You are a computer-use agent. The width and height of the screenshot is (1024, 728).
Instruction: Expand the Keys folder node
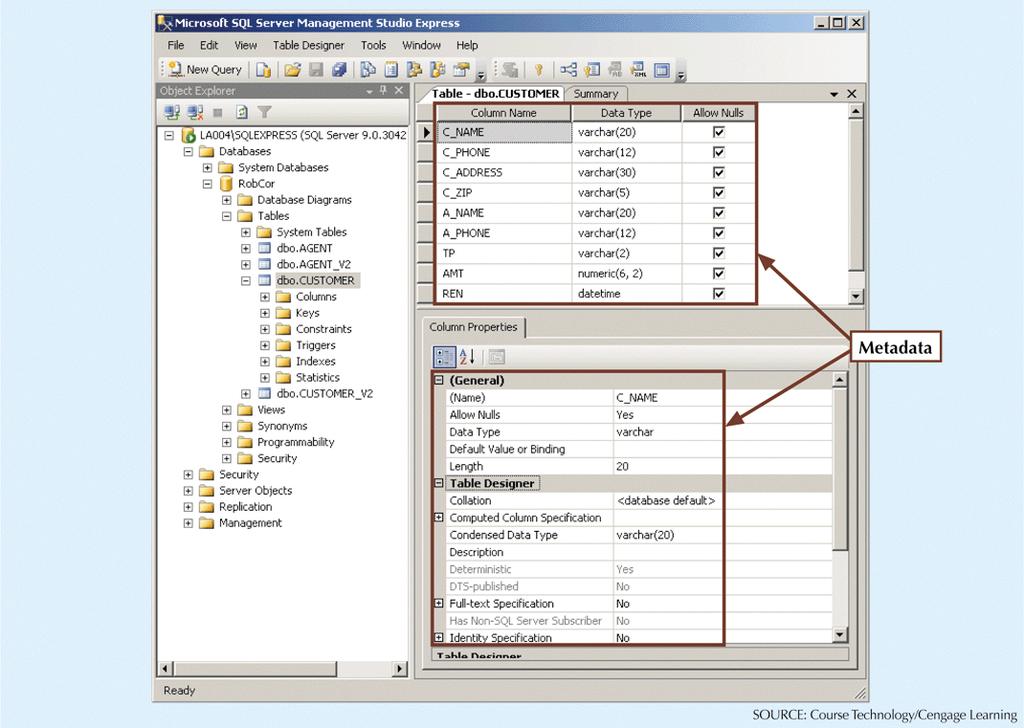(x=264, y=313)
